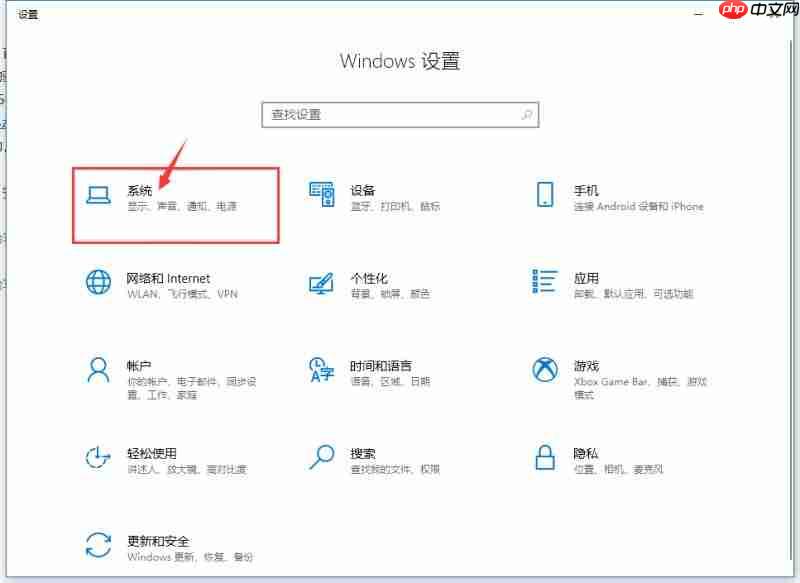Open the 手机 phone icon
Image resolution: width=800 pixels, height=583 pixels.
(x=545, y=194)
